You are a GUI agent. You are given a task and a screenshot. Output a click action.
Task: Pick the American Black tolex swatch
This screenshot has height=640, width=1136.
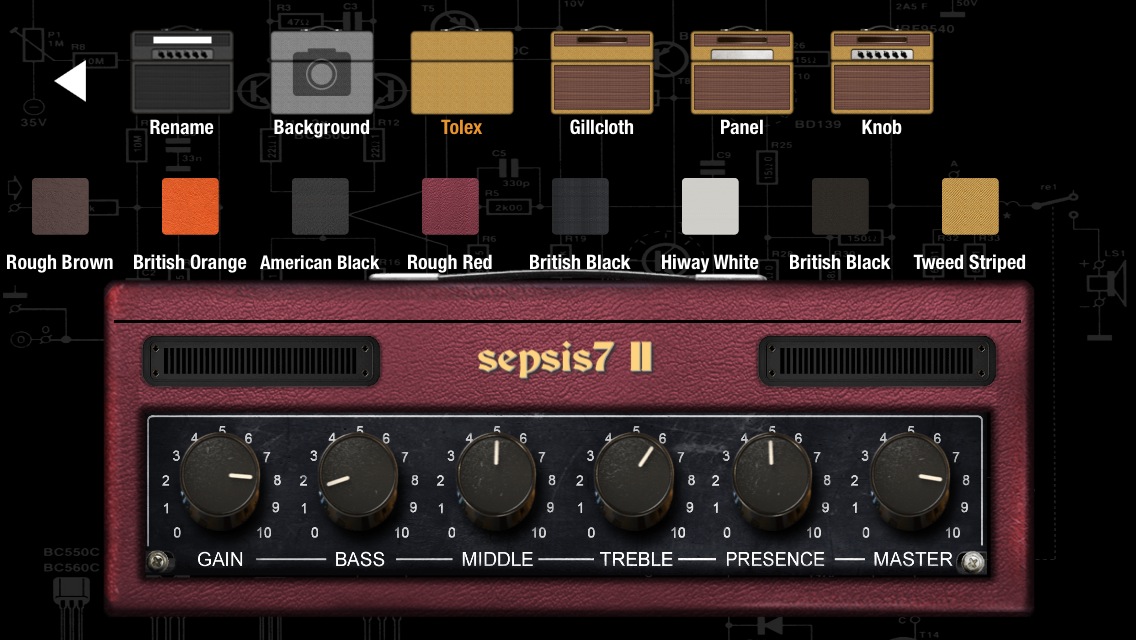click(x=320, y=206)
